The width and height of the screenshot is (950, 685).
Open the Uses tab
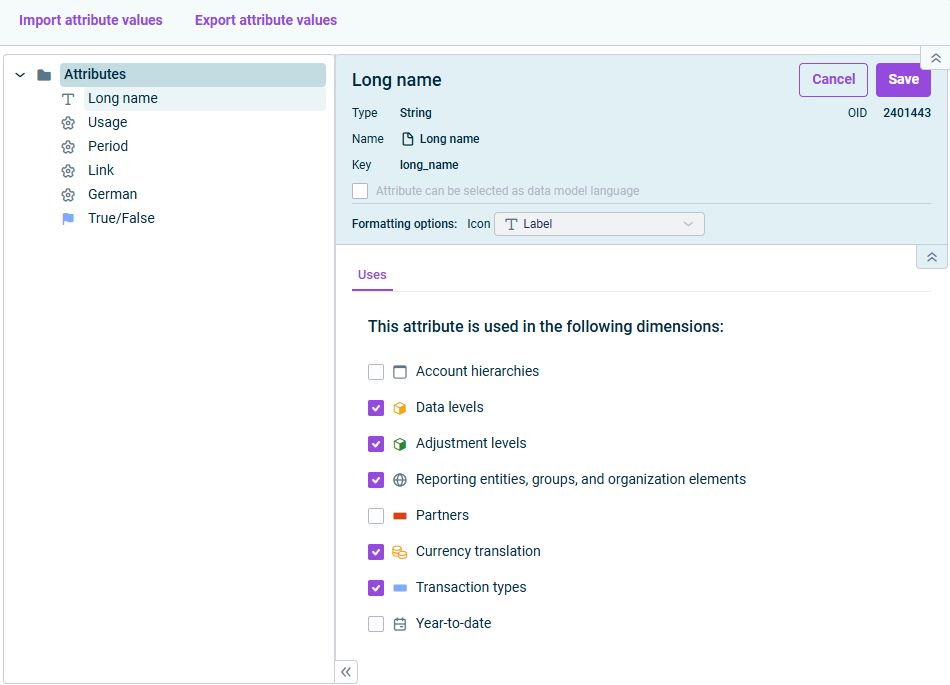tap(372, 275)
